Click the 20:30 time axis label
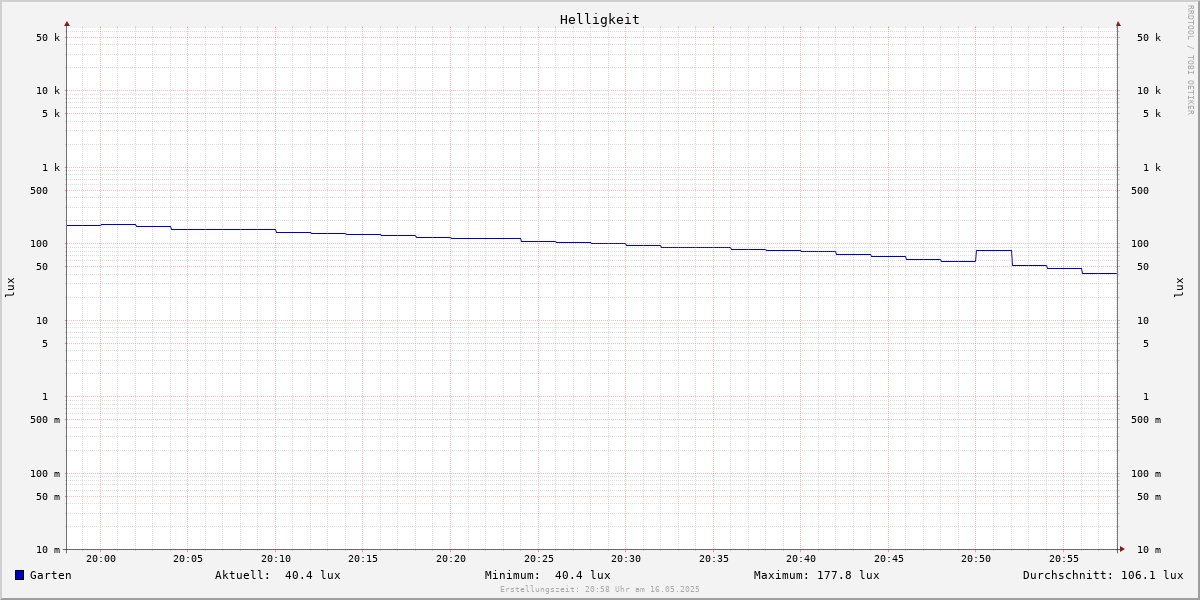This screenshot has width=1200, height=600. pos(626,559)
